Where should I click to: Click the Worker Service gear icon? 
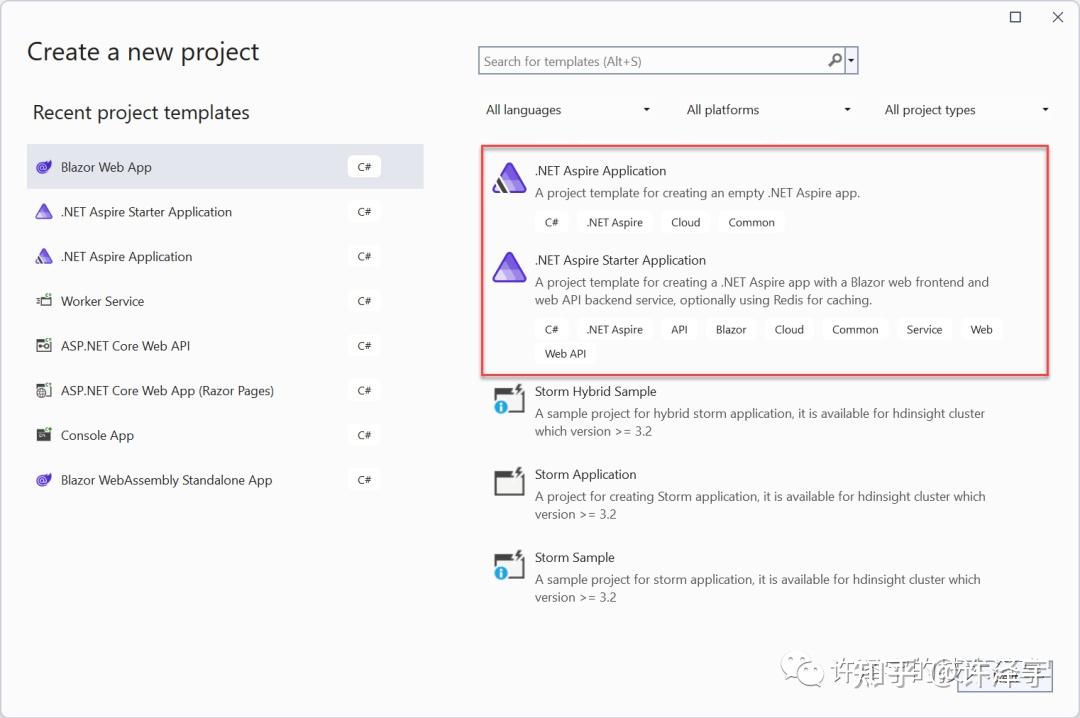pos(44,301)
